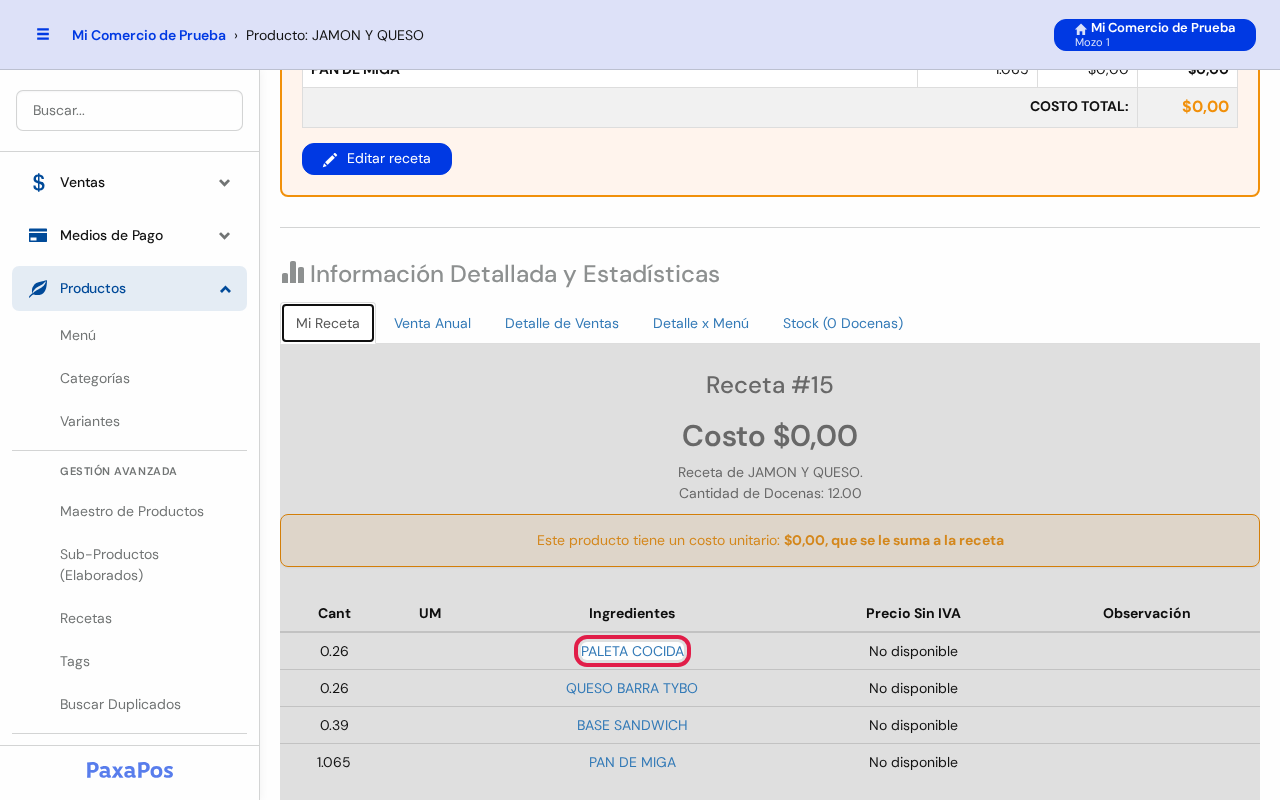Open Sub-Productos (Elaborados) in sidebar
The image size is (1280, 800).
pyautogui.click(x=110, y=564)
